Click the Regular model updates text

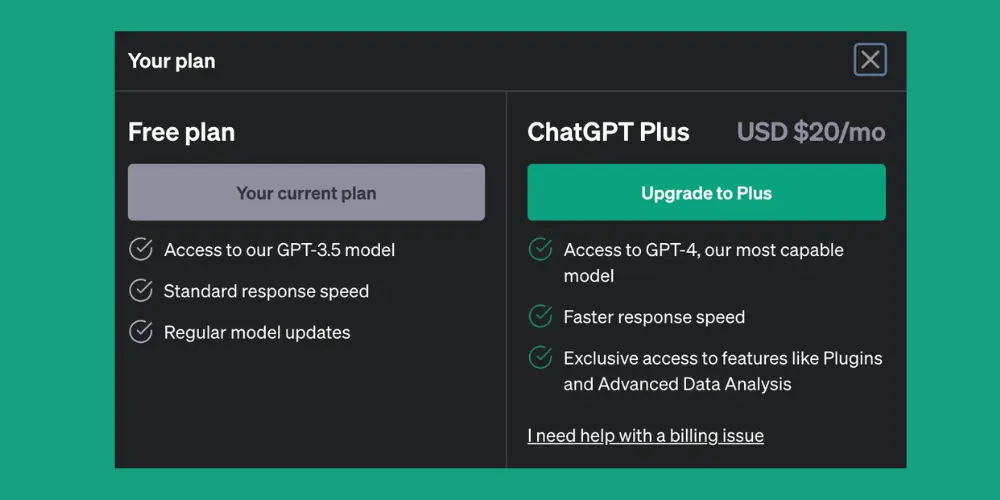pyautogui.click(x=257, y=333)
